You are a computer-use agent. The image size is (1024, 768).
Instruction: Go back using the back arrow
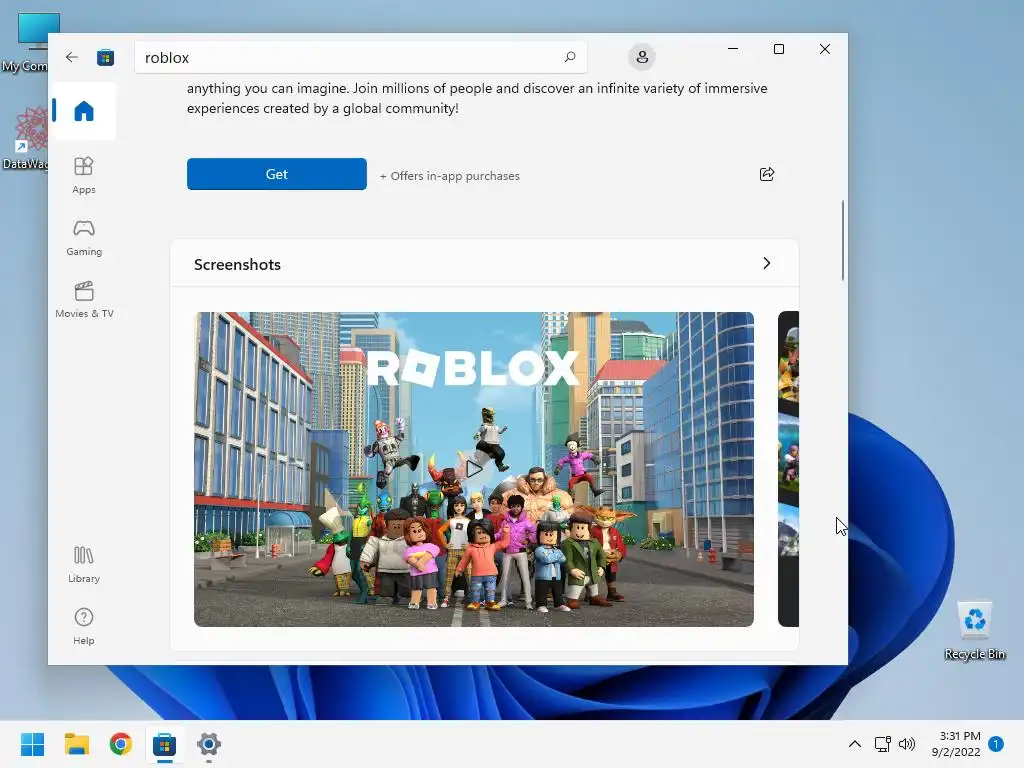coord(72,57)
